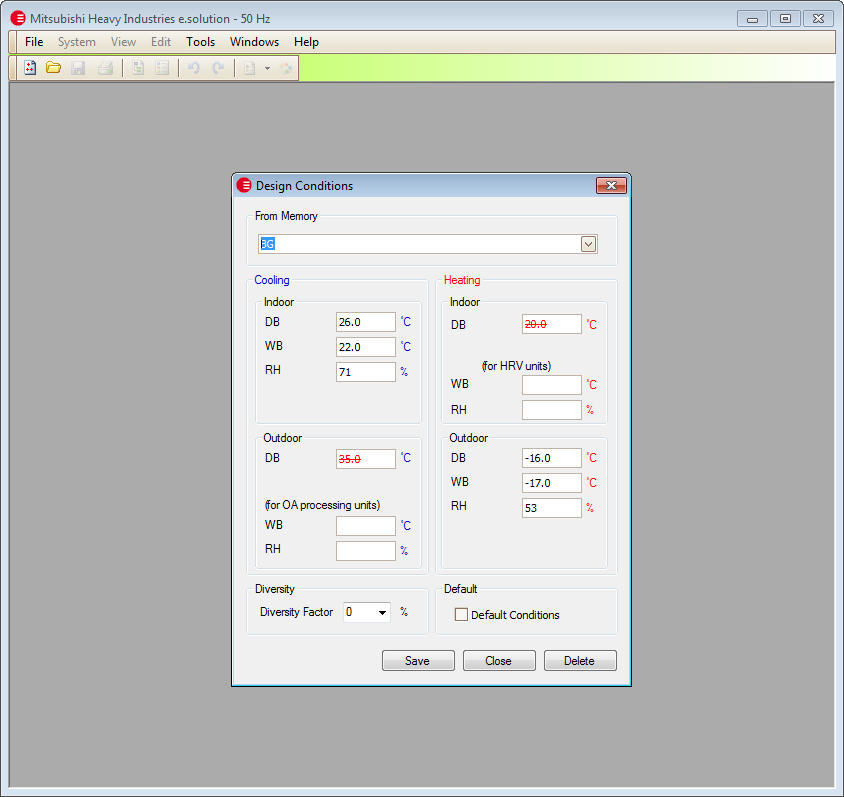Close the Design Conditions dialog
The image size is (844, 797).
click(x=611, y=186)
